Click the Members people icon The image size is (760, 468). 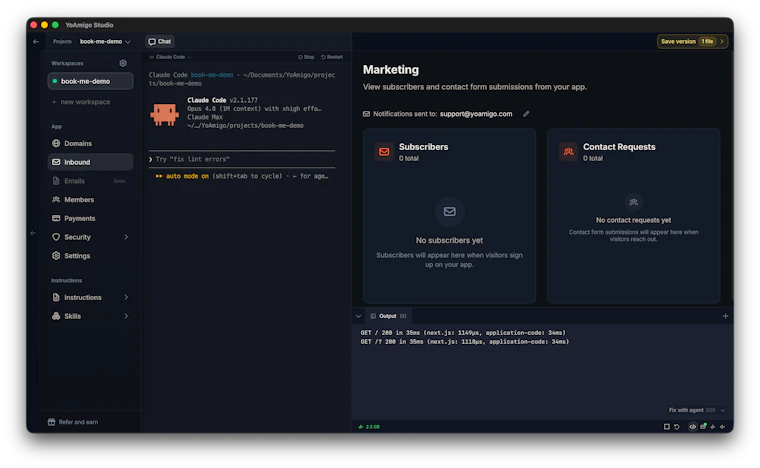coord(56,200)
